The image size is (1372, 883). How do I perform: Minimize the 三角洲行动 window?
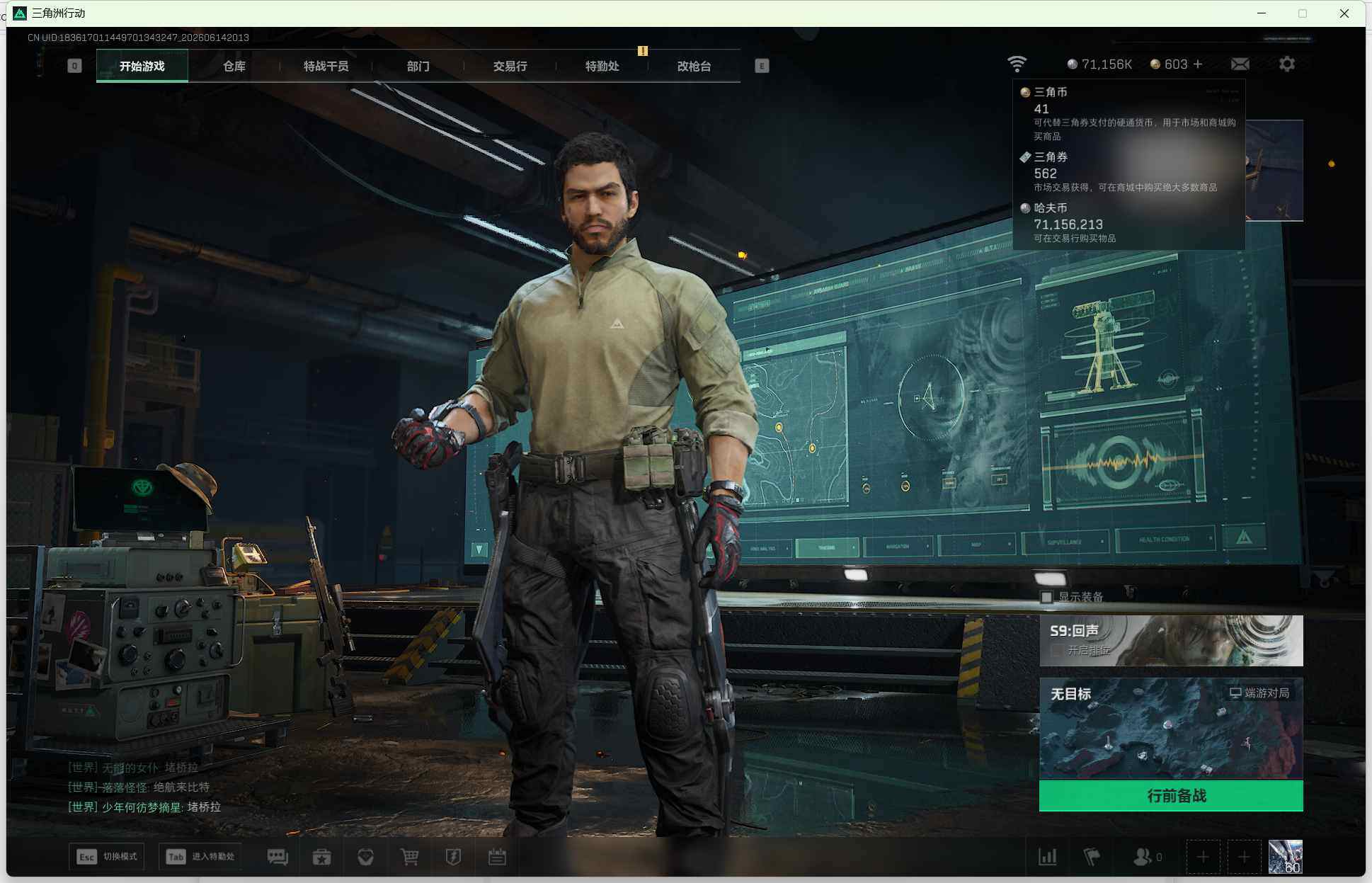coord(1262,13)
